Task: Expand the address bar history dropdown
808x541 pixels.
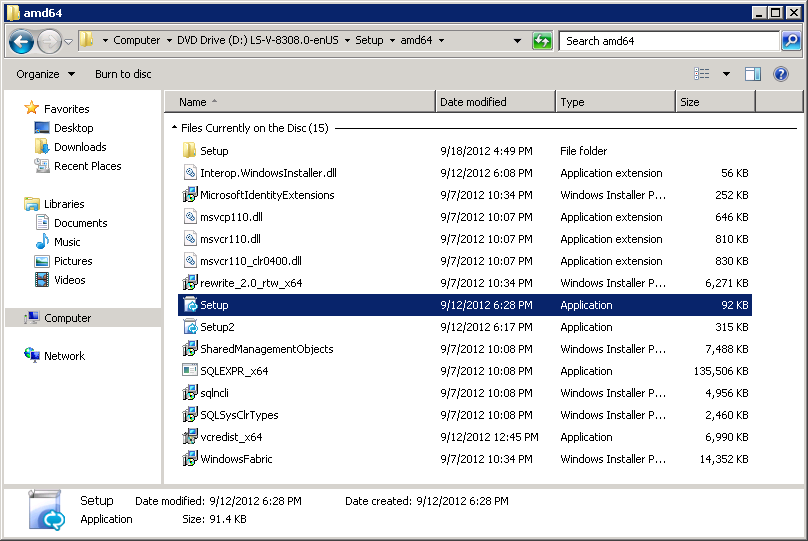Action: [x=517, y=41]
